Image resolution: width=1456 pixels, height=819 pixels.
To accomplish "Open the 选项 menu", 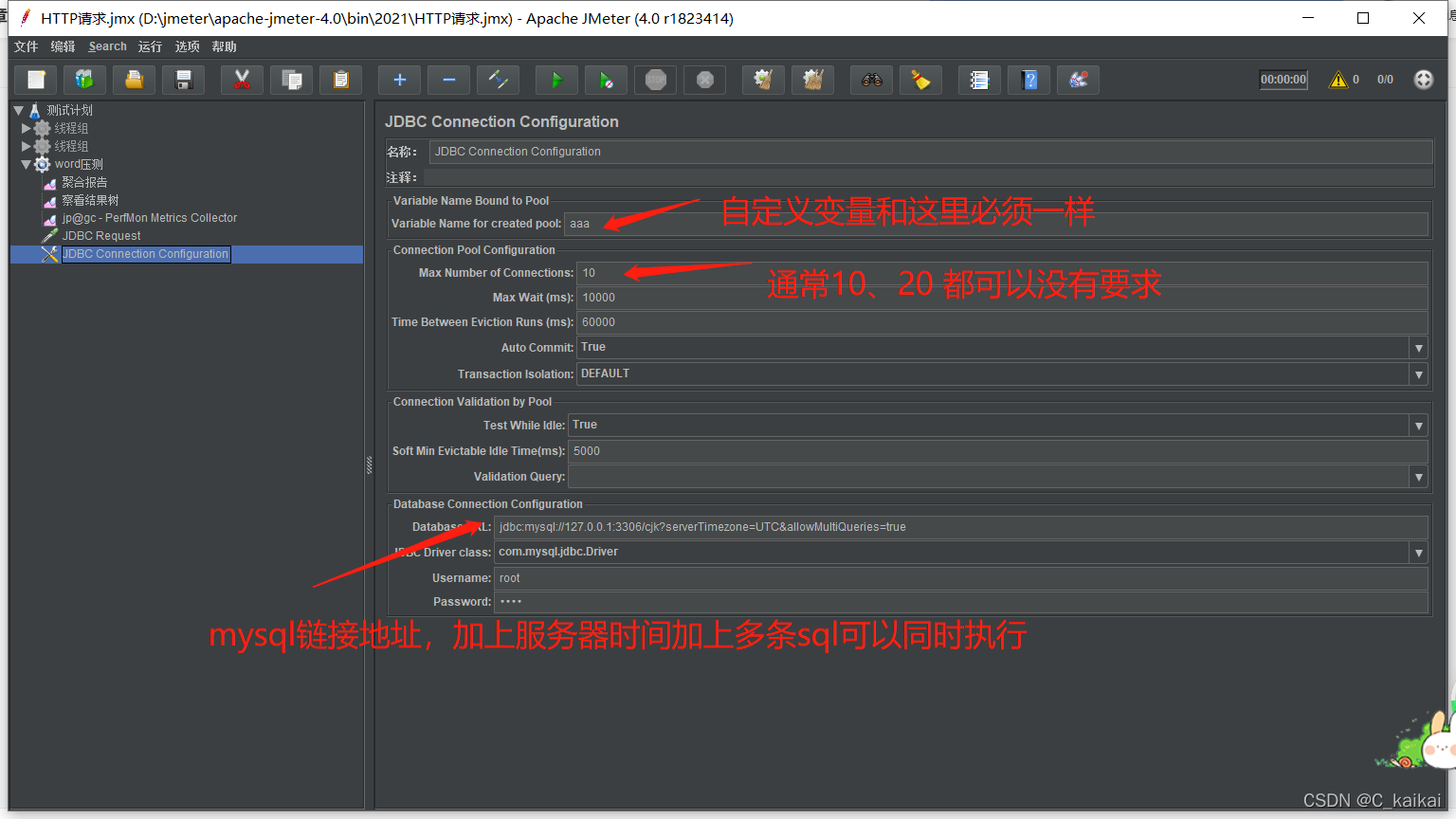I will pyautogui.click(x=188, y=46).
